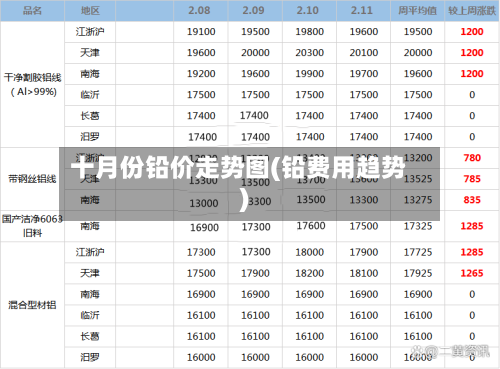The image size is (500, 369).
Task: Click 南海 region in 国产洁净6063旧料 row
Action: pyautogui.click(x=90, y=226)
